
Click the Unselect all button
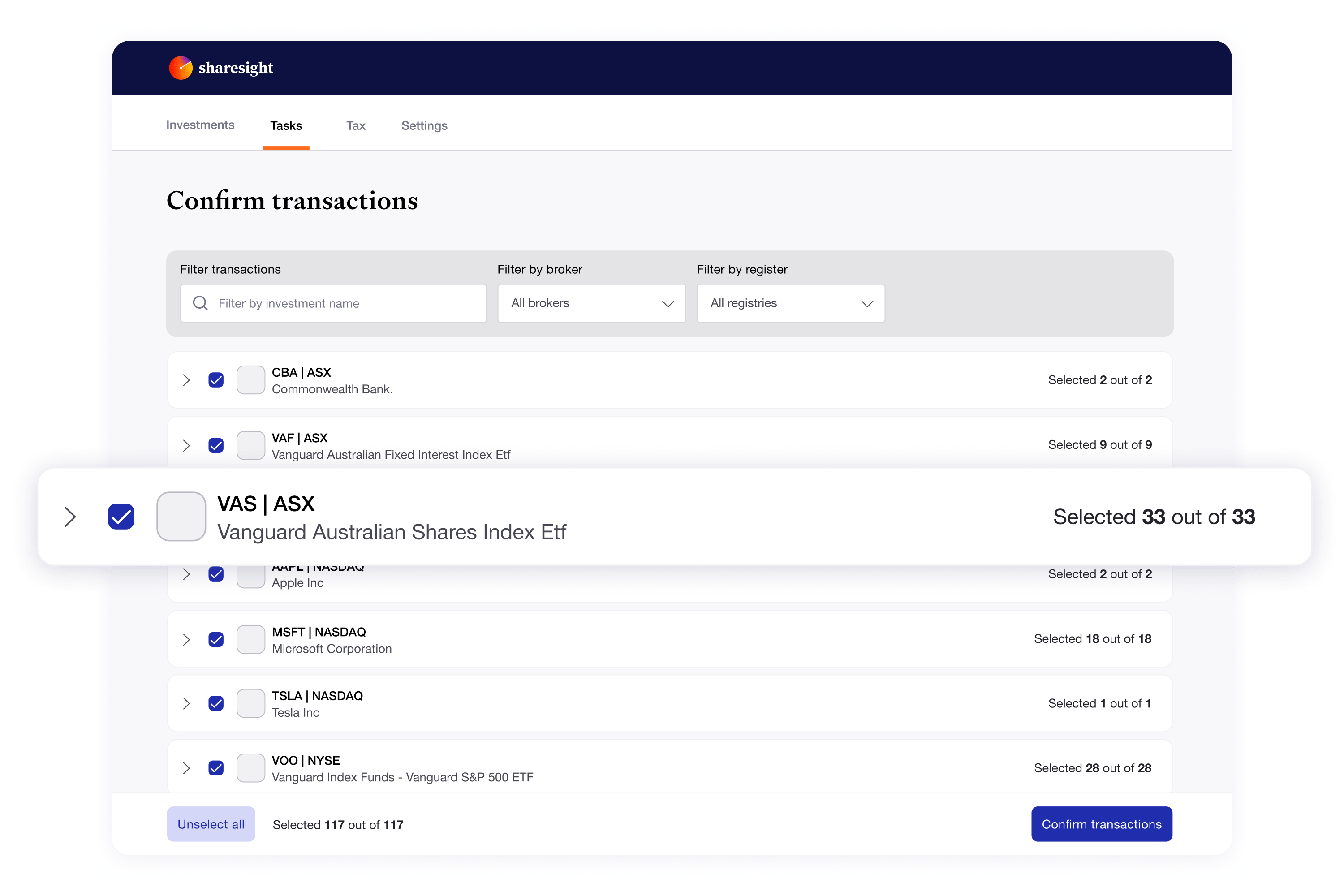[211, 824]
